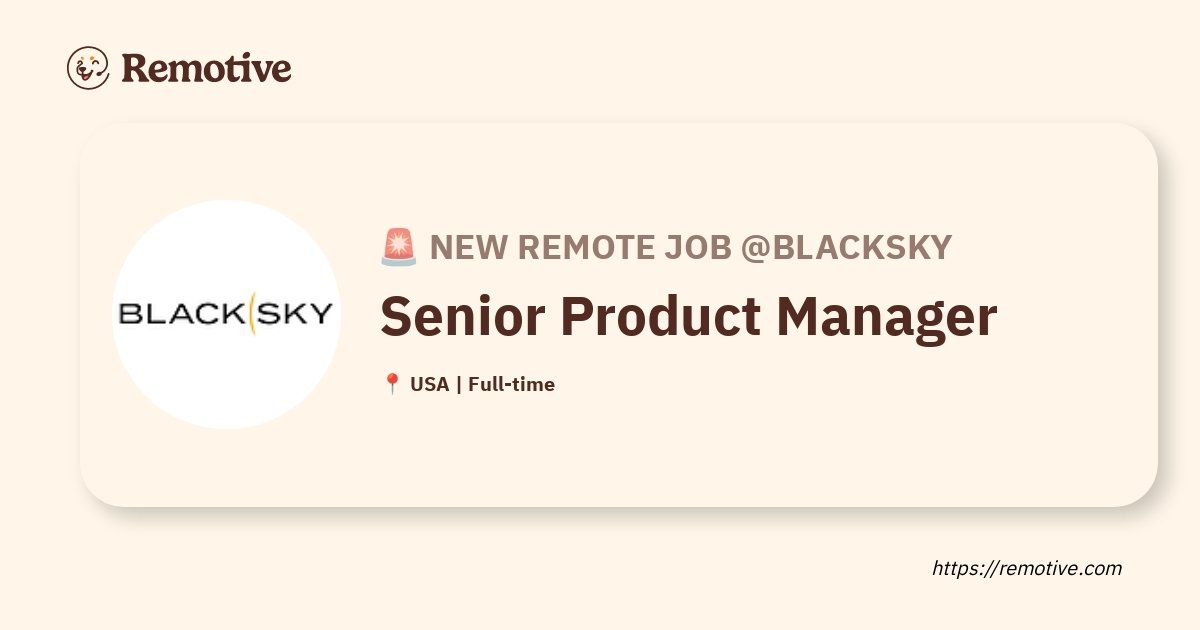Select the @BLACKSKY mention text
Image resolution: width=1200 pixels, height=630 pixels.
click(845, 247)
